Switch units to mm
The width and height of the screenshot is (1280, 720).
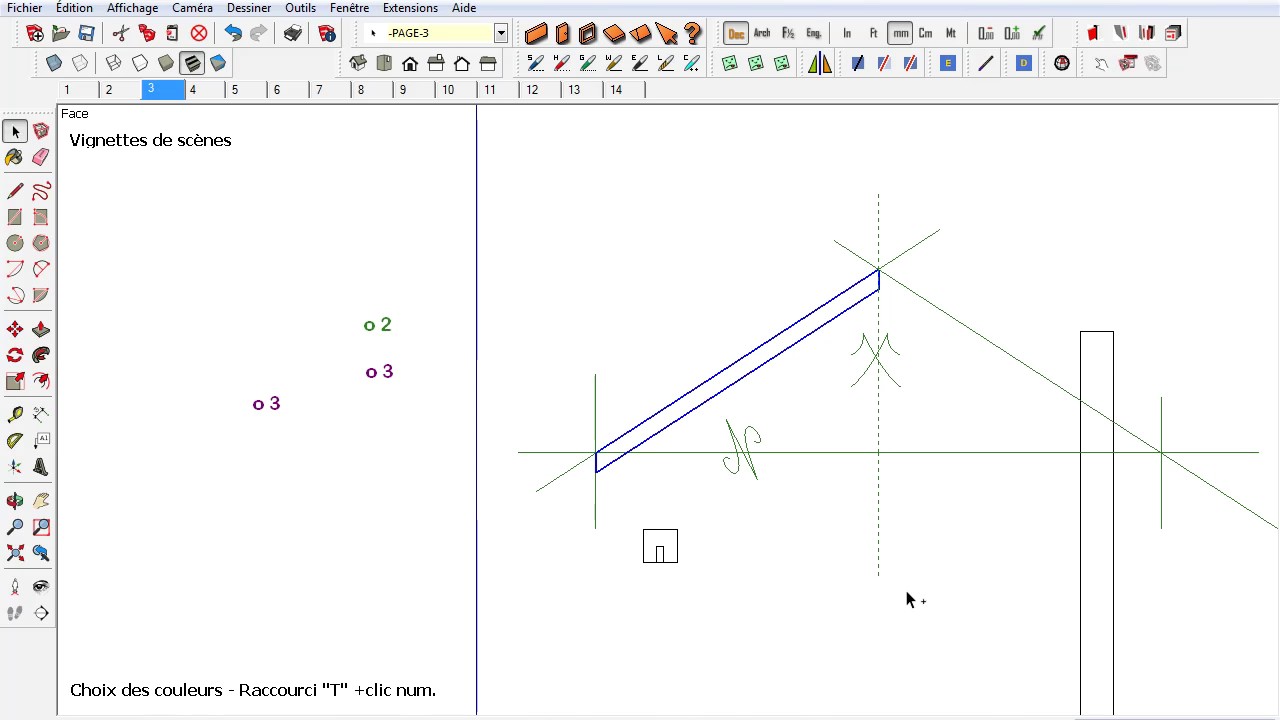[x=900, y=33]
